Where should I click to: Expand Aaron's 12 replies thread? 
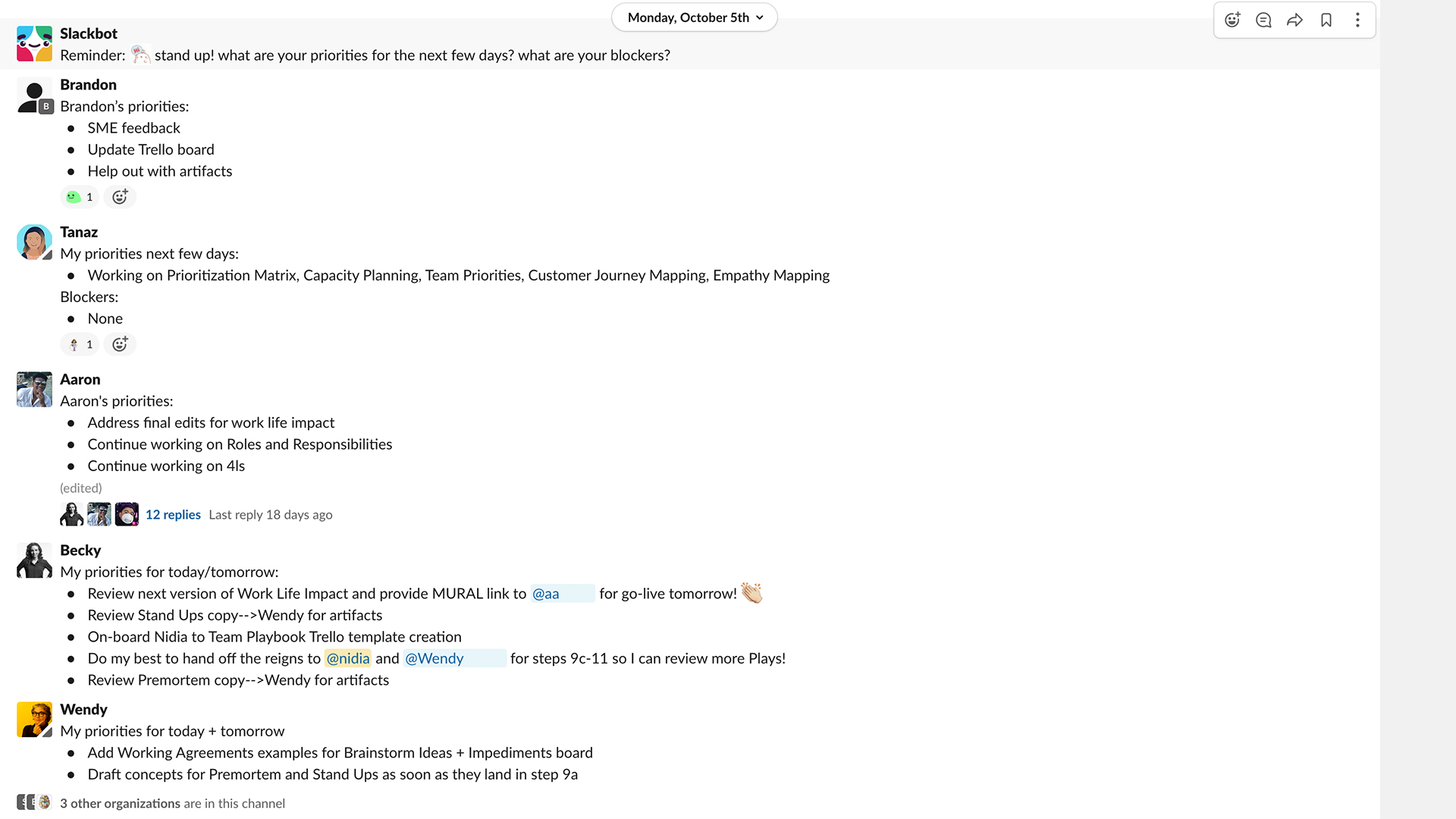click(172, 514)
